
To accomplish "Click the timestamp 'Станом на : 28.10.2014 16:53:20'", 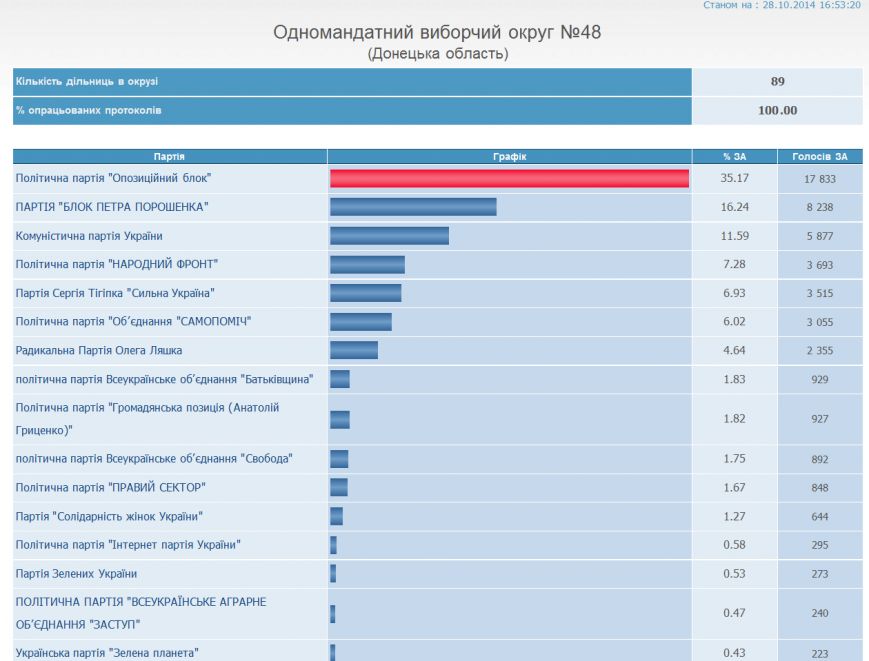I will [782, 5].
